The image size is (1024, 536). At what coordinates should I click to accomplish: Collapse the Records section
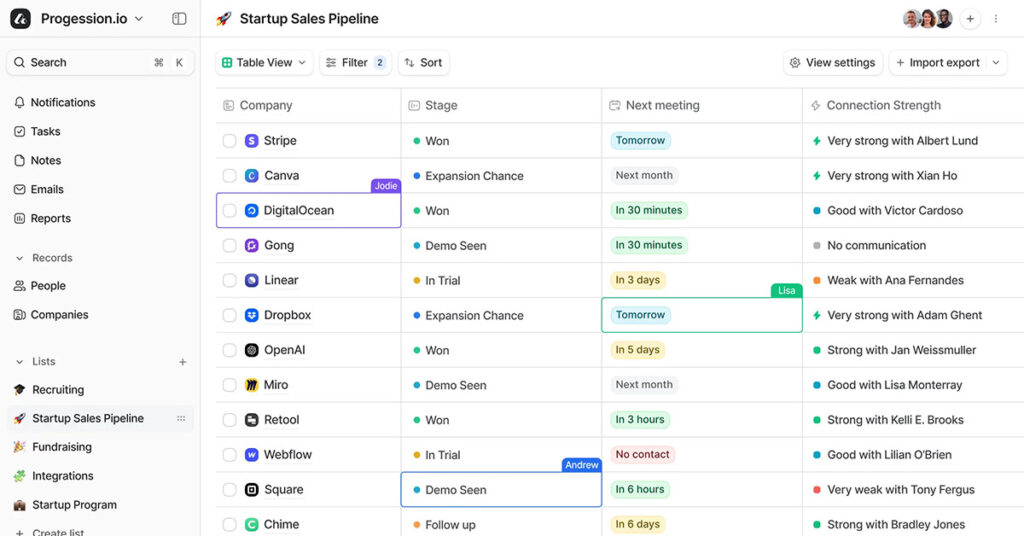point(19,258)
